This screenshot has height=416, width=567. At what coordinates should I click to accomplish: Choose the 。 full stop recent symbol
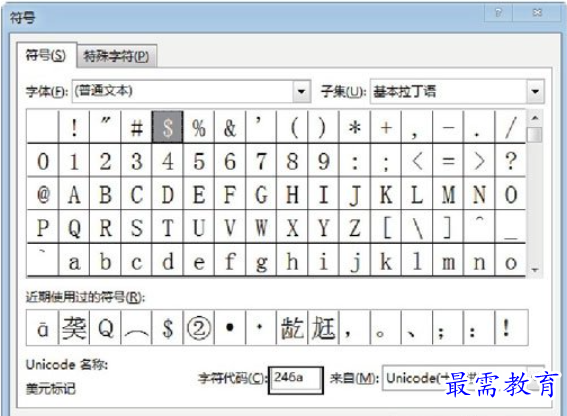[386, 328]
